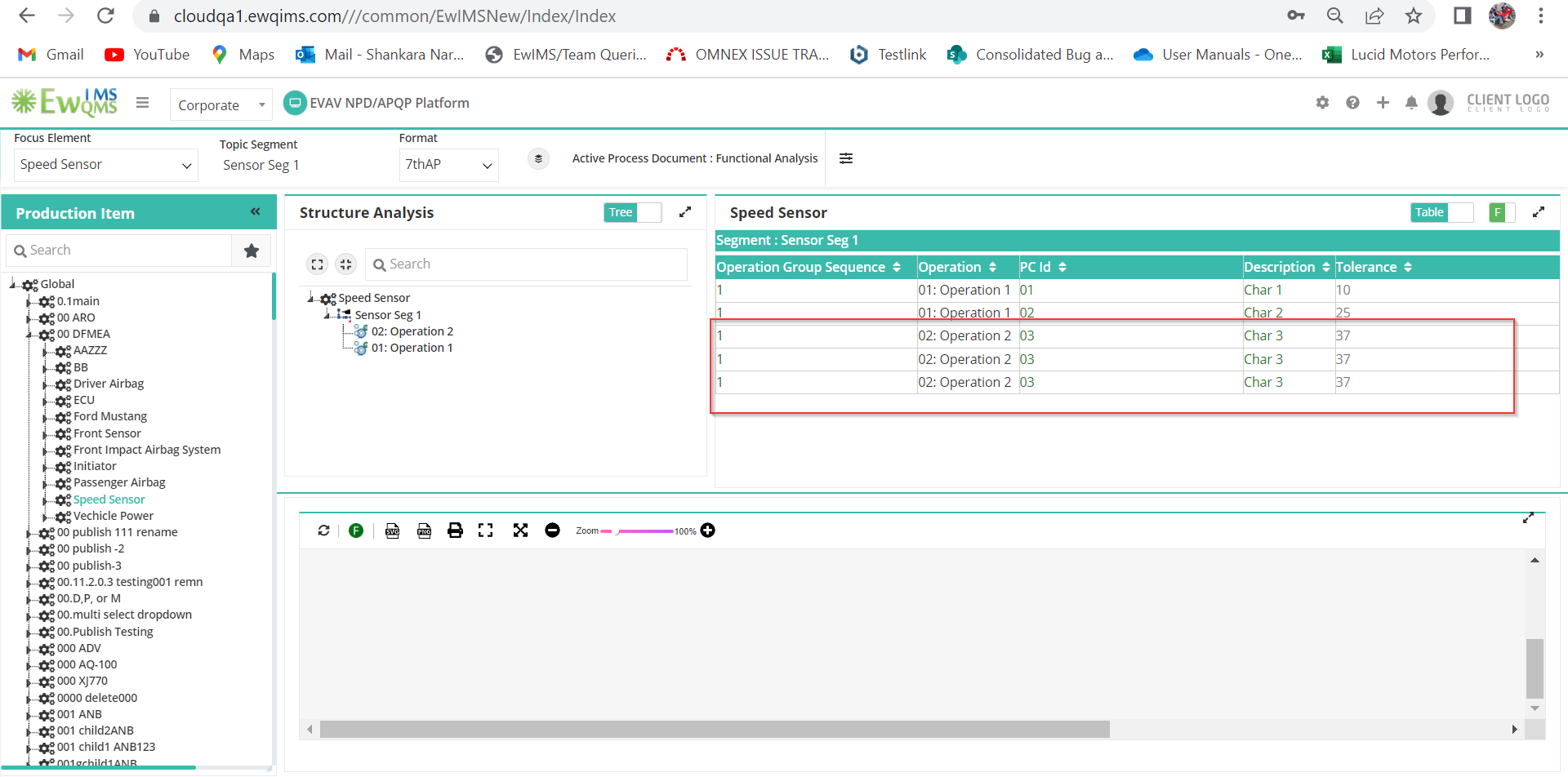Open PC Id 01 link in table
Viewport: 1568px width, 777px height.
[1027, 290]
